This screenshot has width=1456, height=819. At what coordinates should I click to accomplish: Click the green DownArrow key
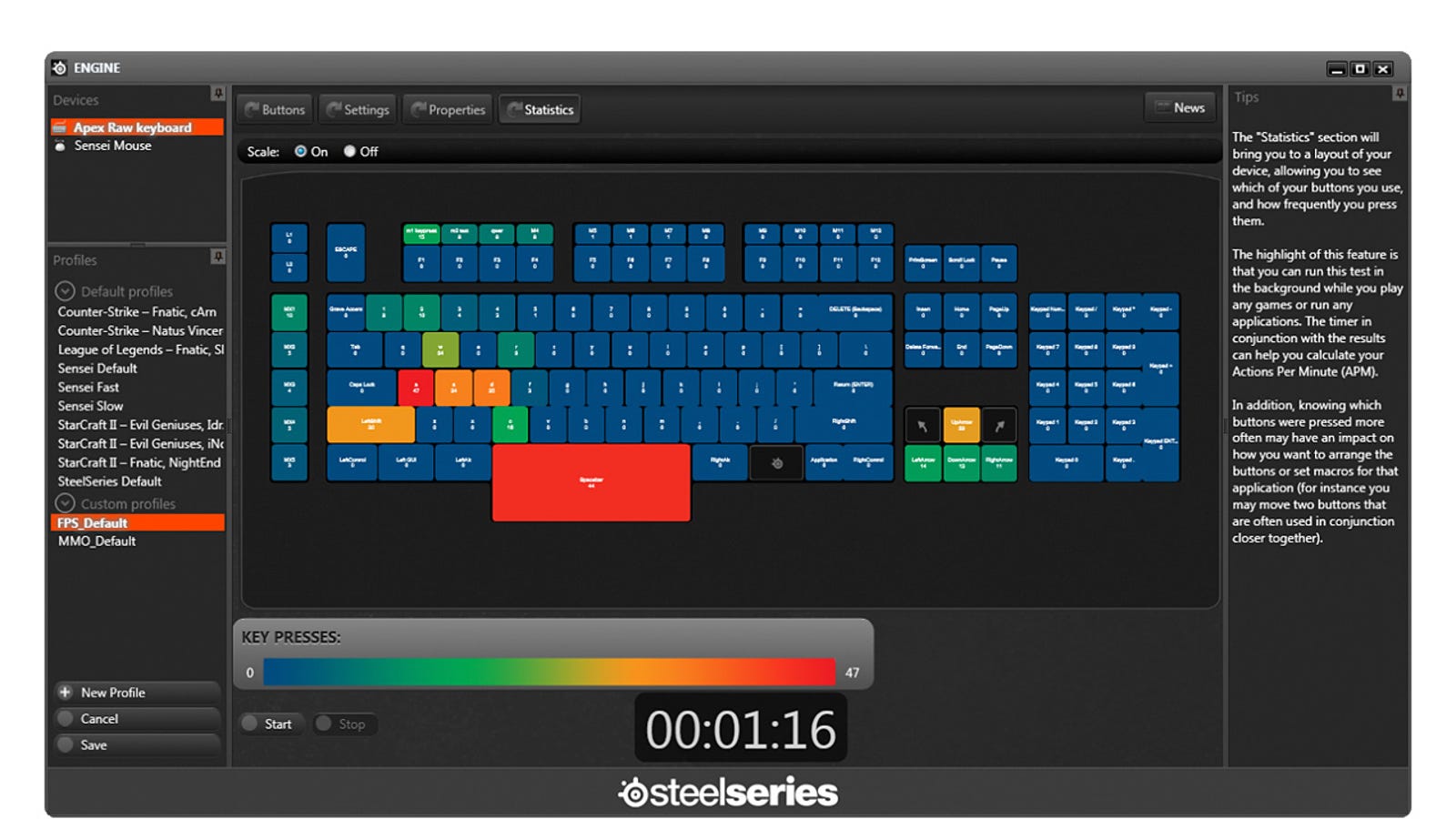pyautogui.click(x=961, y=463)
